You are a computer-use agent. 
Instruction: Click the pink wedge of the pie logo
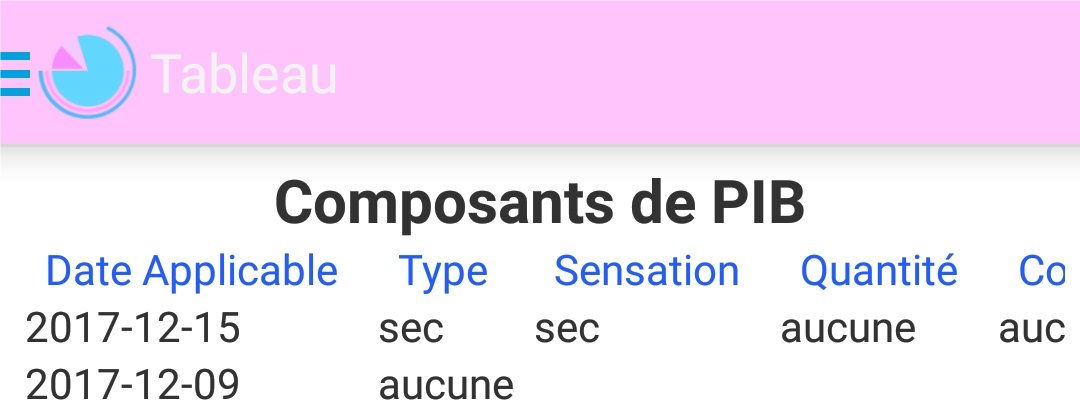(67, 59)
